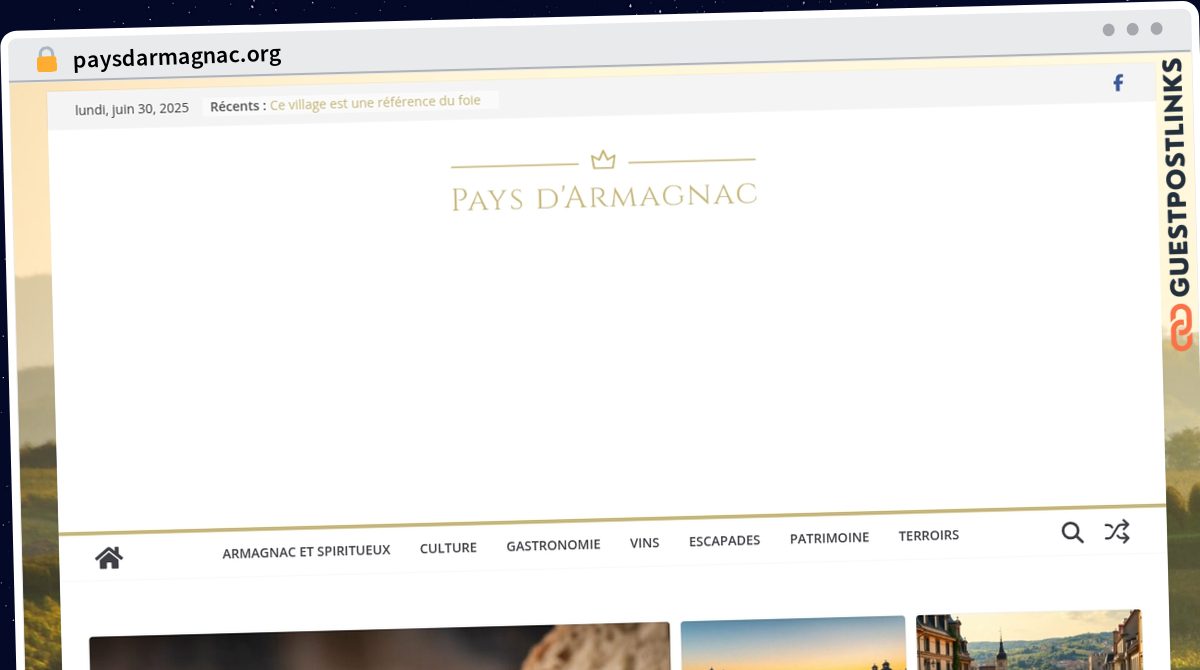
Task: Click the paysdarmagnac.org address text
Action: [177, 57]
